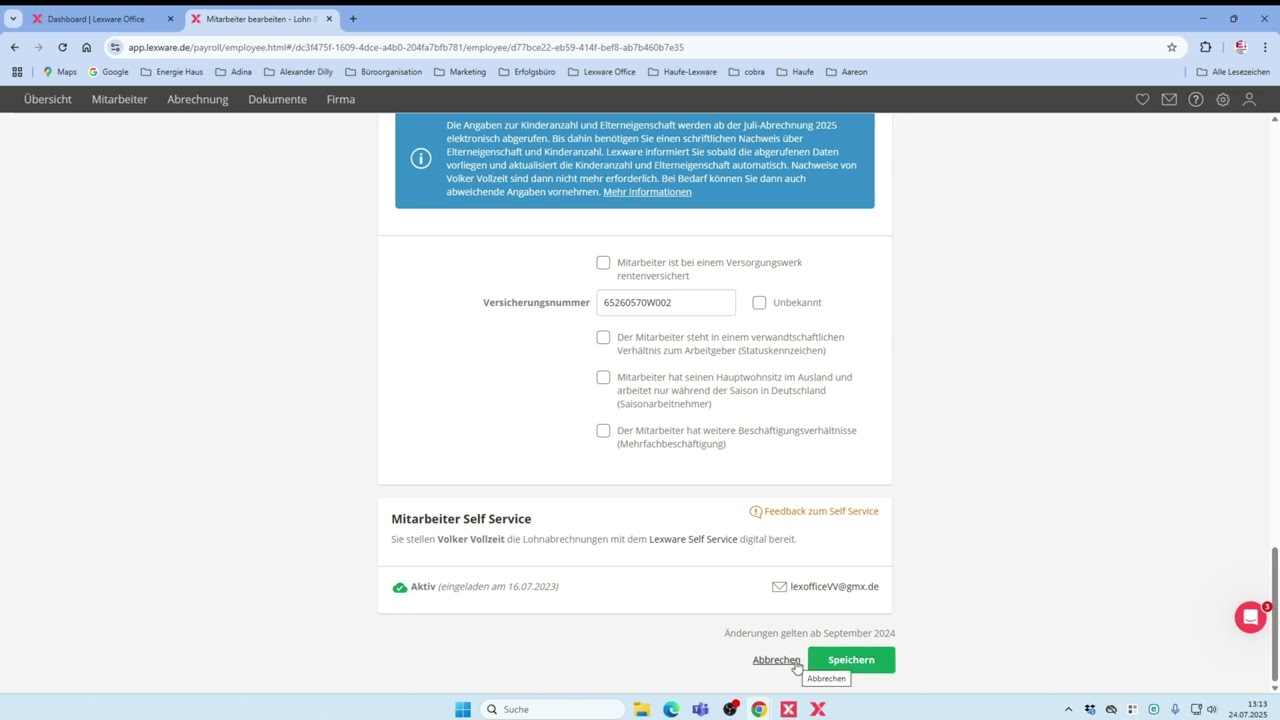Click the microphone icon in system tray
The image size is (1280, 720).
(x=1175, y=709)
